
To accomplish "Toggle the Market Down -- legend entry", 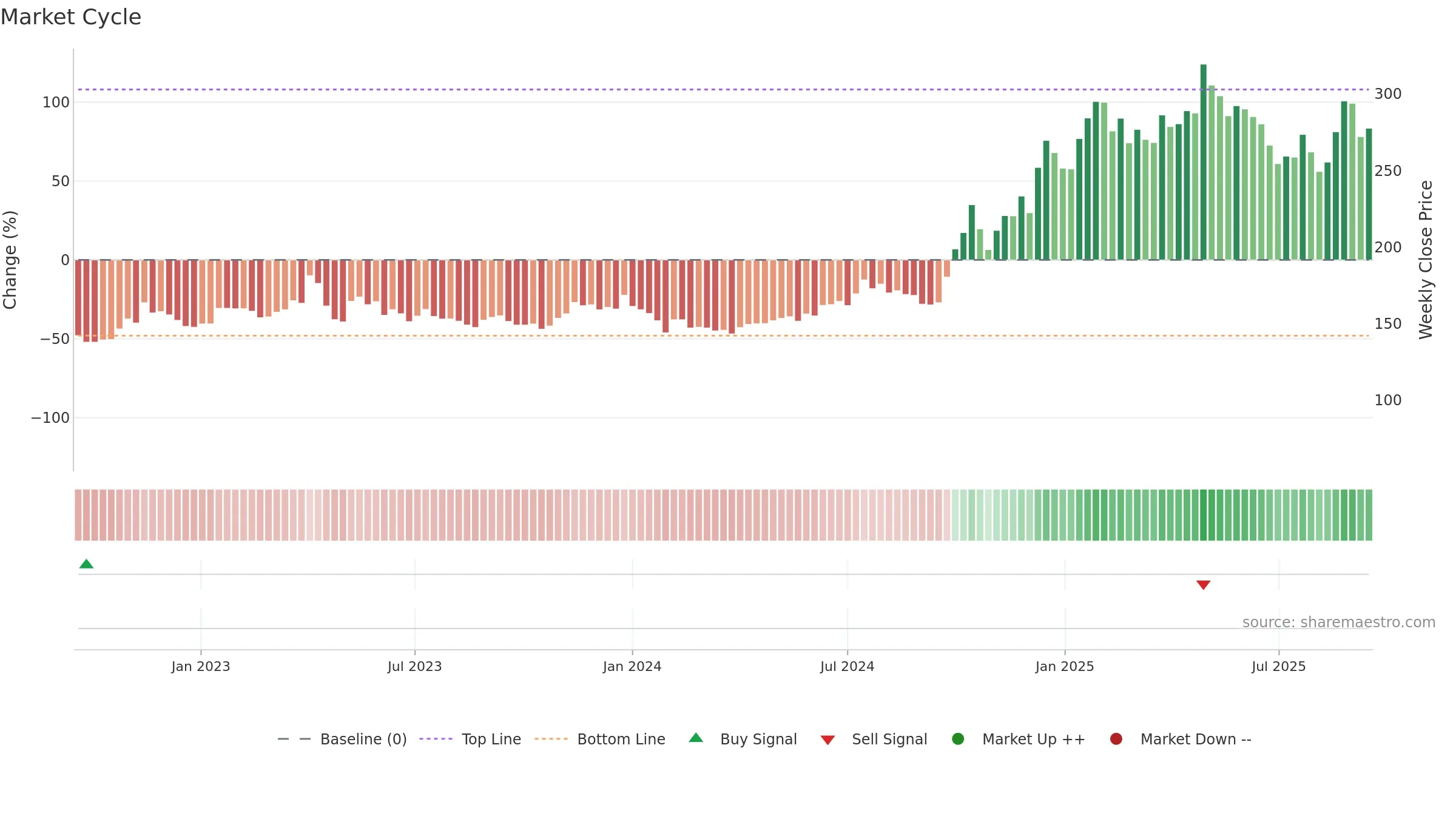I will click(x=1181, y=739).
